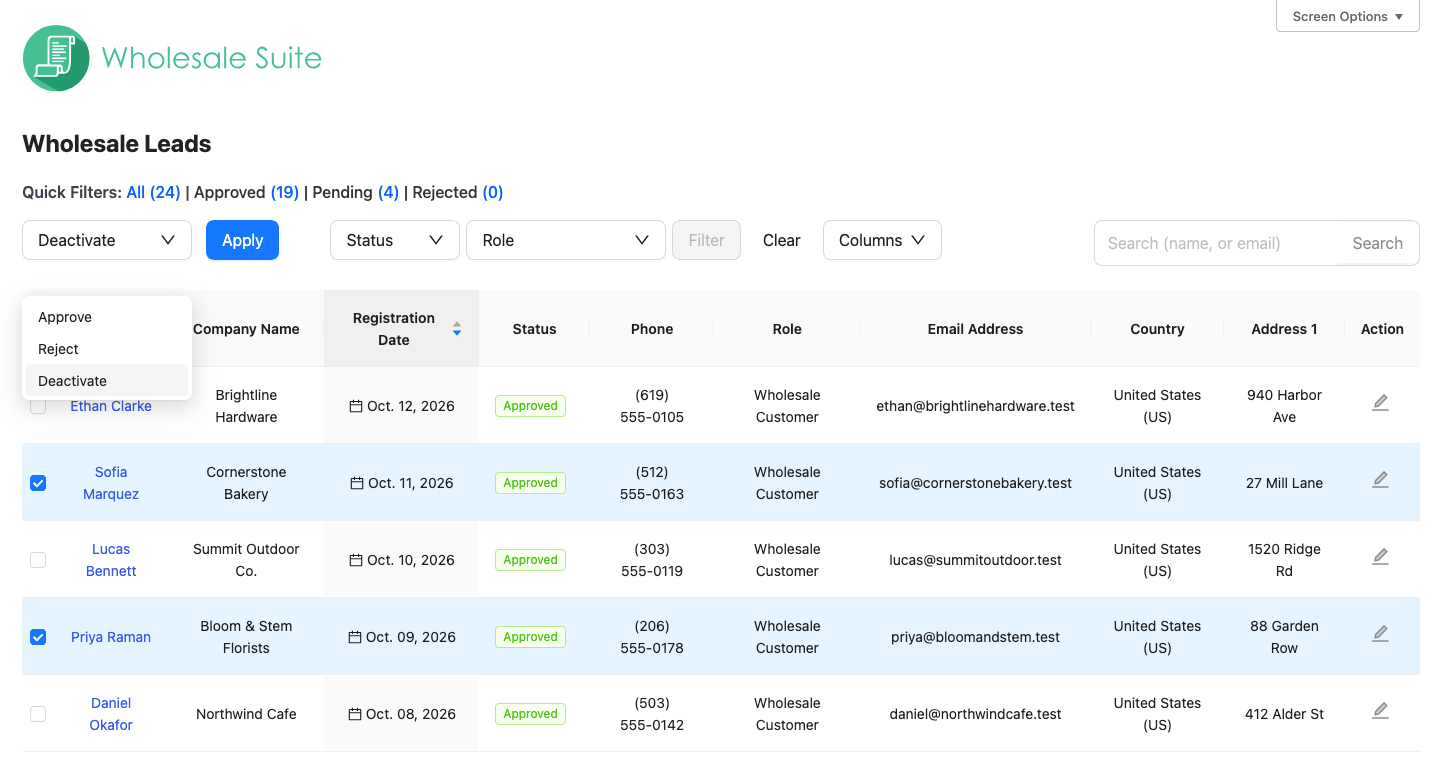The height and width of the screenshot is (760, 1440).
Task: Show All (24) leads quick filter
Action: [x=153, y=192]
